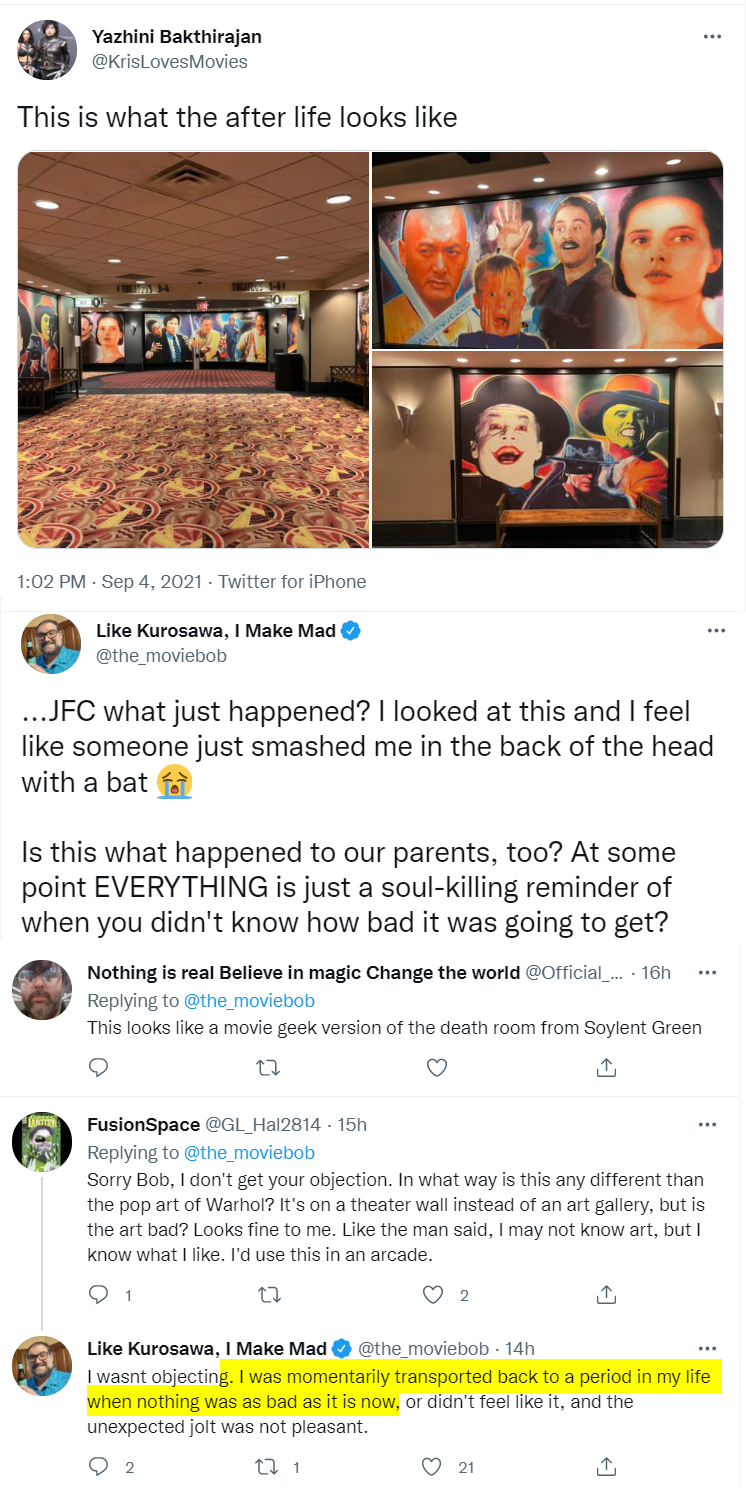This screenshot has height=1495, width=746.
Task: Retweet FusionSpace's Warhol comment
Action: pos(268,1295)
